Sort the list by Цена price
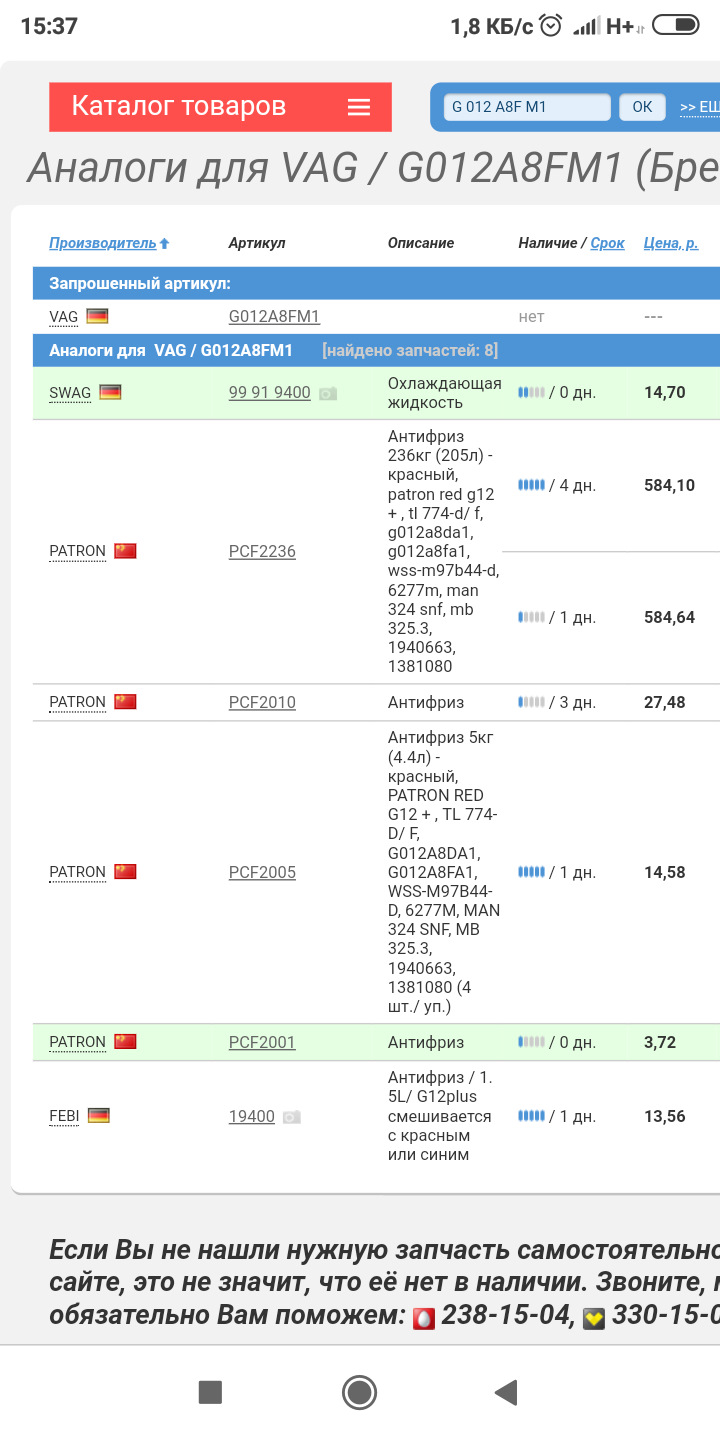This screenshot has height=1440, width=720. [x=670, y=243]
